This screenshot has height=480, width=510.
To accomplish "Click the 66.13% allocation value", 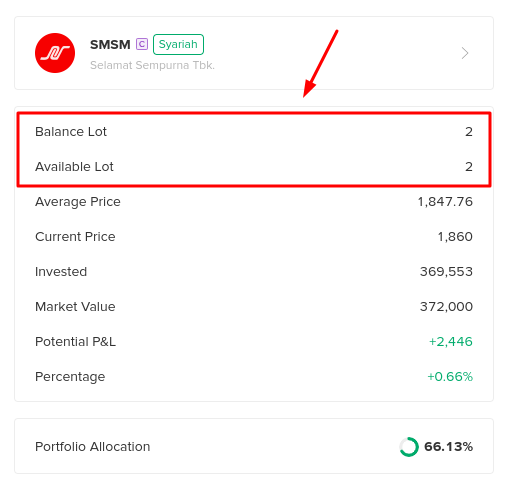I will click(448, 447).
